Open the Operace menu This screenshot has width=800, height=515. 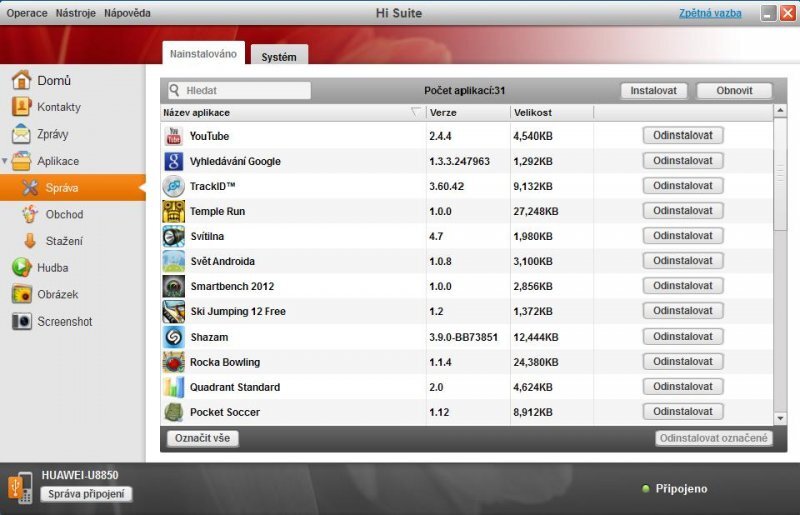[27, 13]
